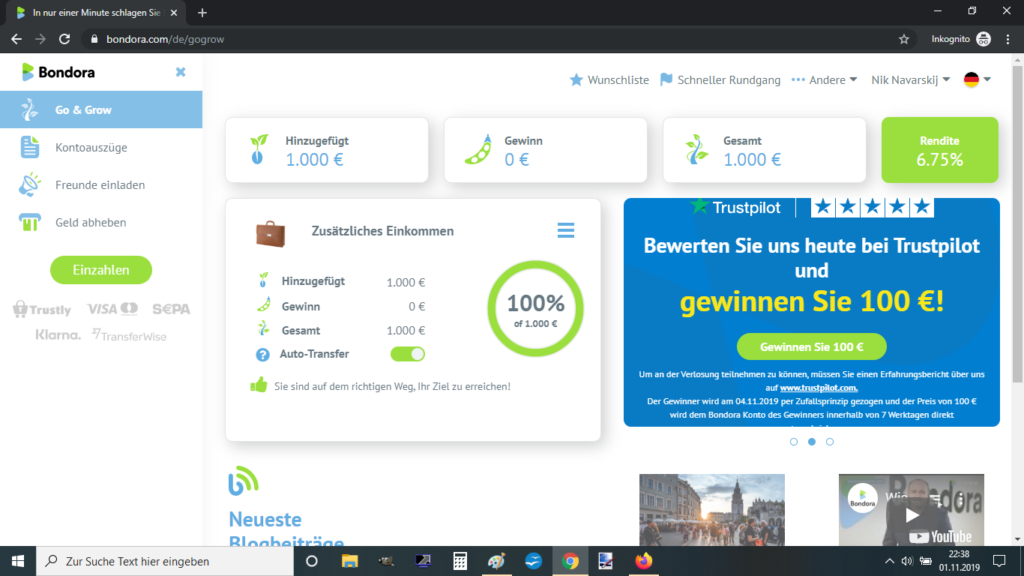The width and height of the screenshot is (1024, 576).
Task: Bookmark this page with the star icon
Action: (x=904, y=39)
